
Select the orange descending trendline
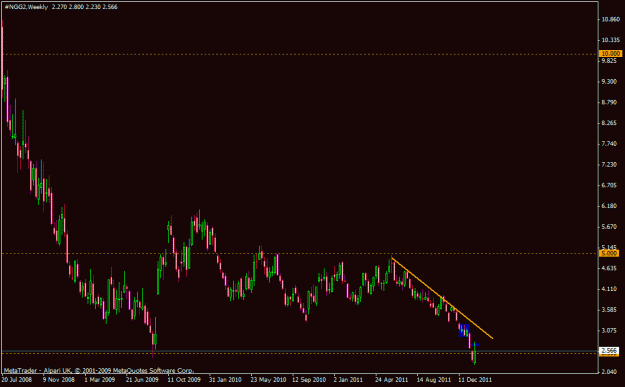(442, 299)
